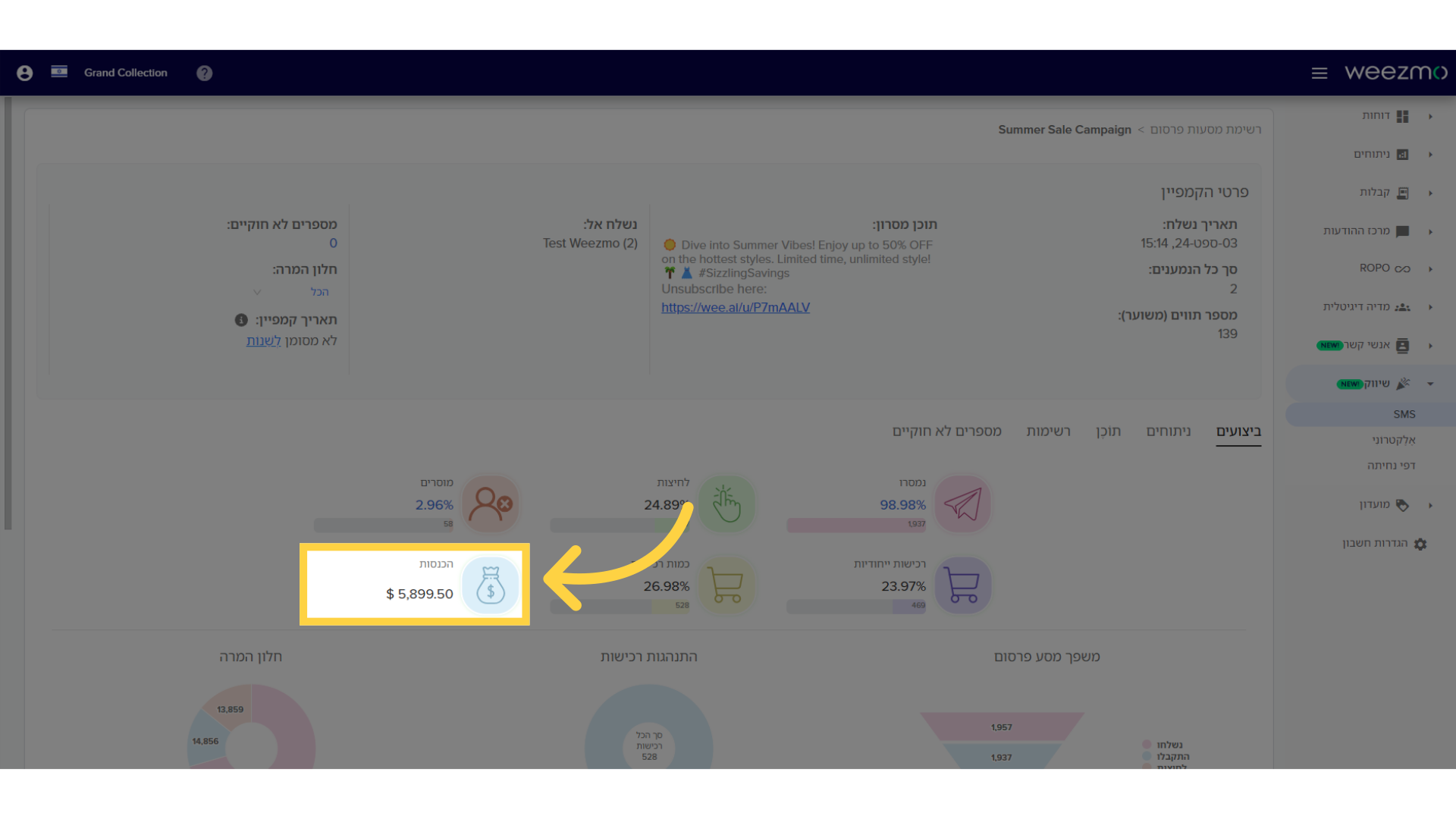1456x819 pixels.
Task: Click the revenue money bag icon
Action: (491, 585)
